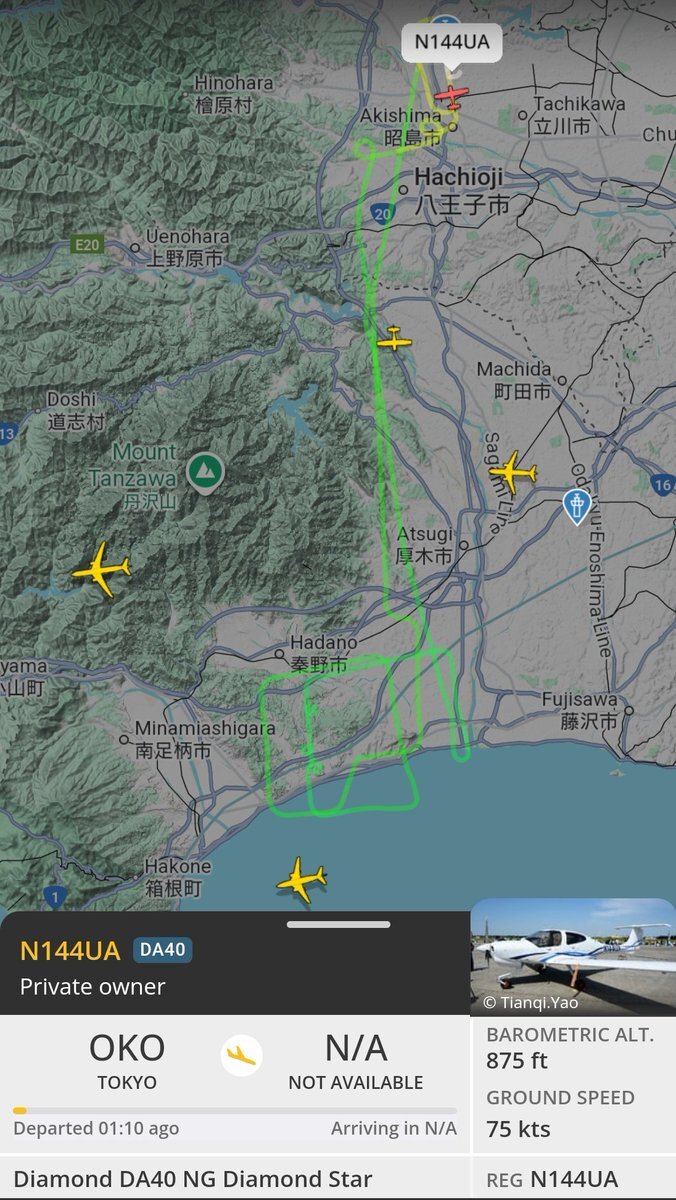The width and height of the screenshot is (676, 1200).
Task: Tap the OKO Tokyo departure airport
Action: tap(127, 1060)
